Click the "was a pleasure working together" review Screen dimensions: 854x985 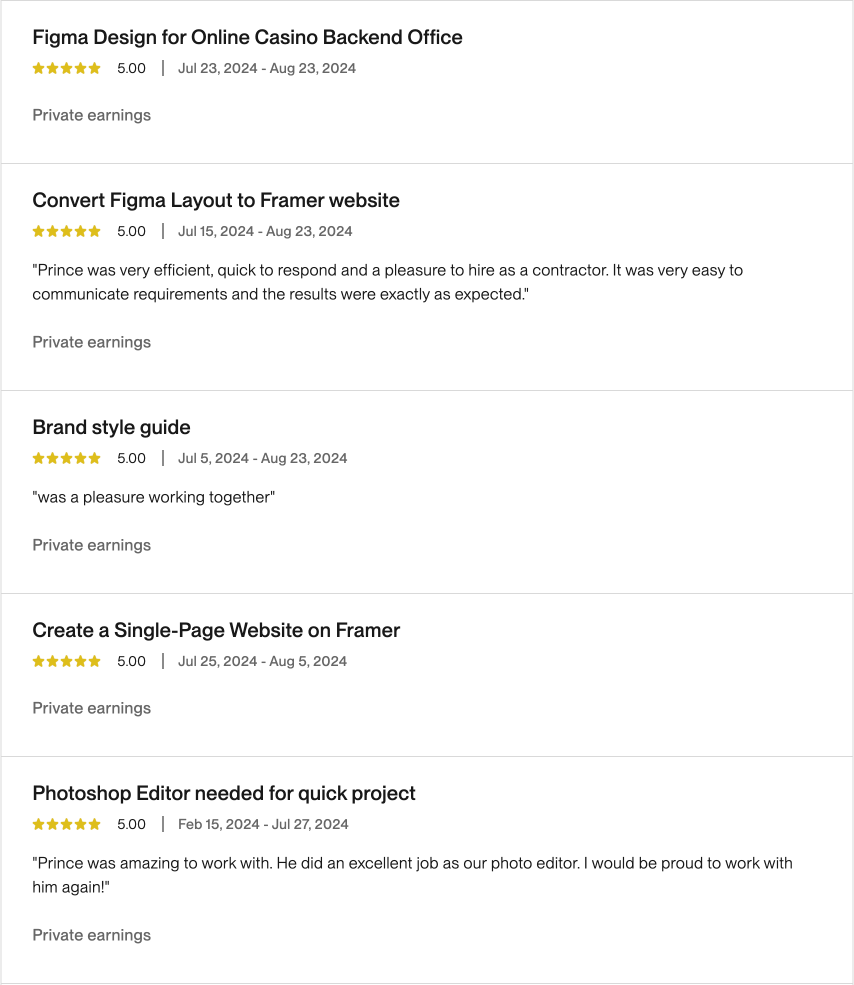[153, 498]
